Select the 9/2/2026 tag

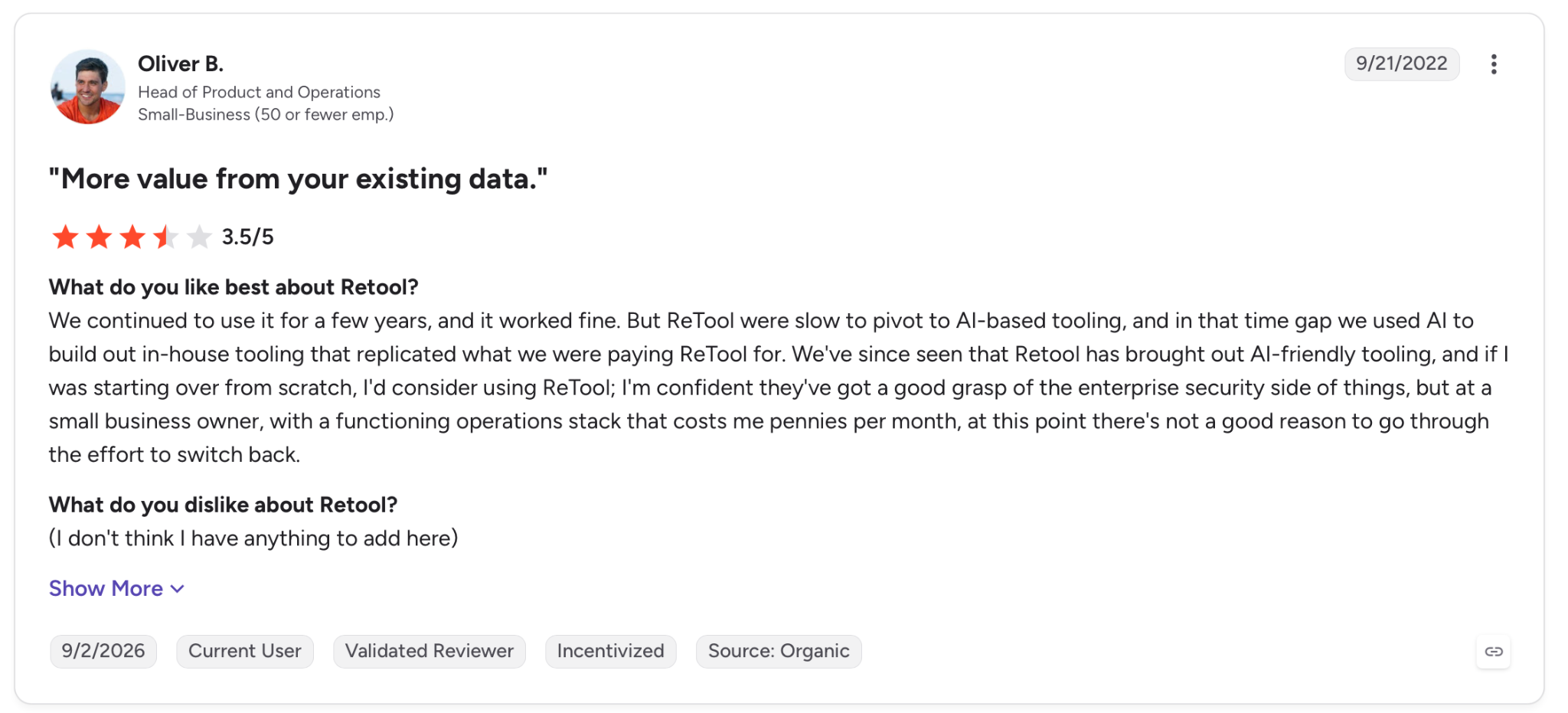103,651
